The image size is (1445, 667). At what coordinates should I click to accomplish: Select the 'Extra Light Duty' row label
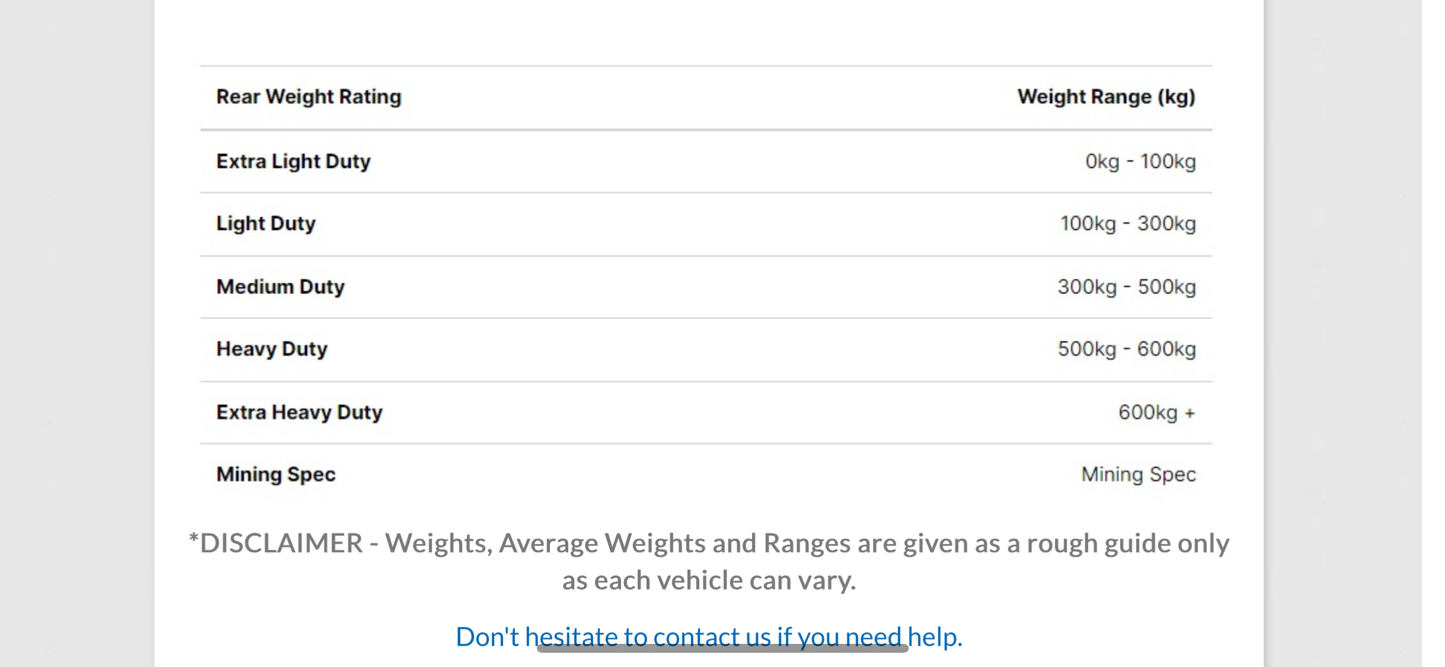293,161
